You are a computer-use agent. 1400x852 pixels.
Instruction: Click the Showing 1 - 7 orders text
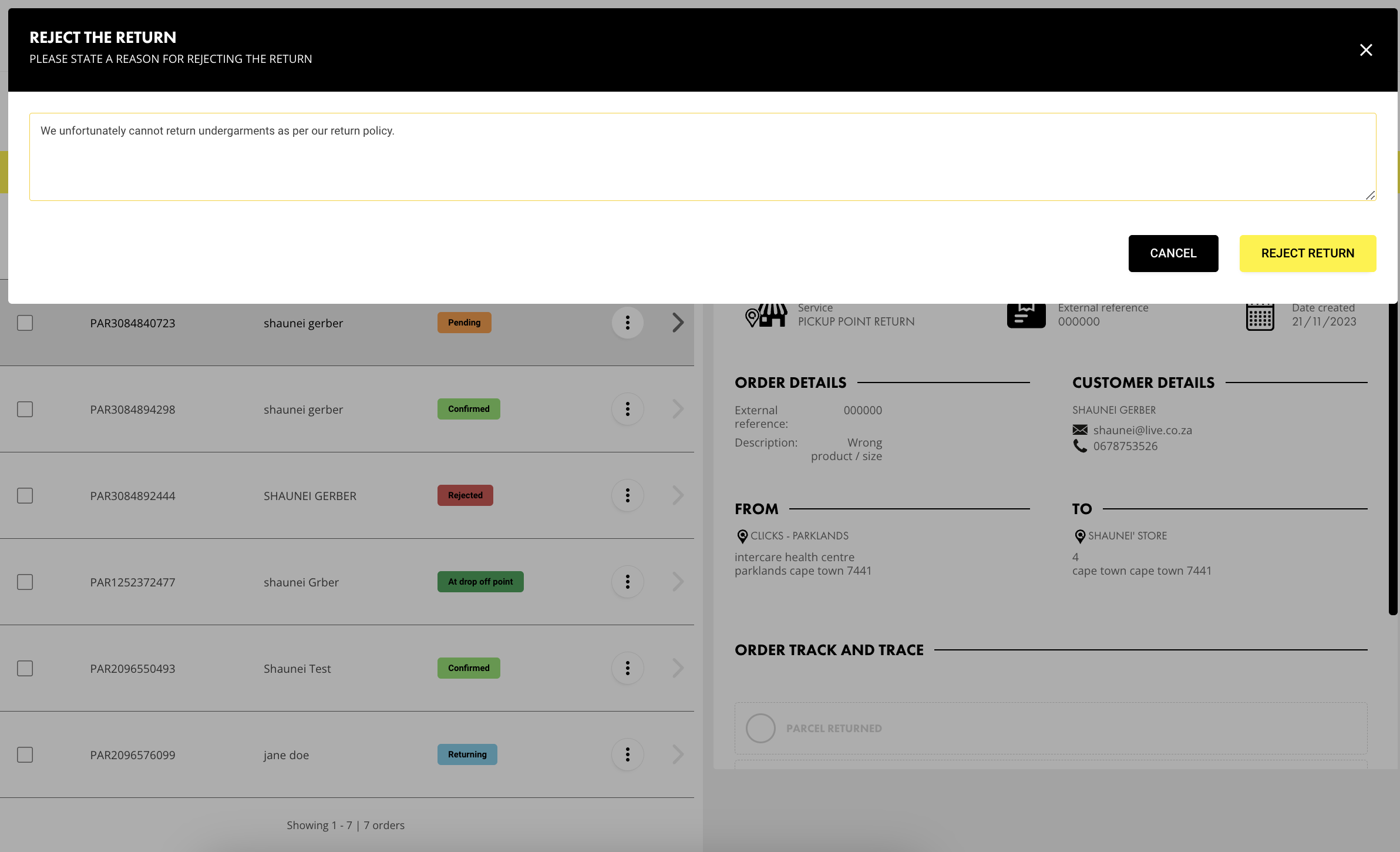(345, 825)
